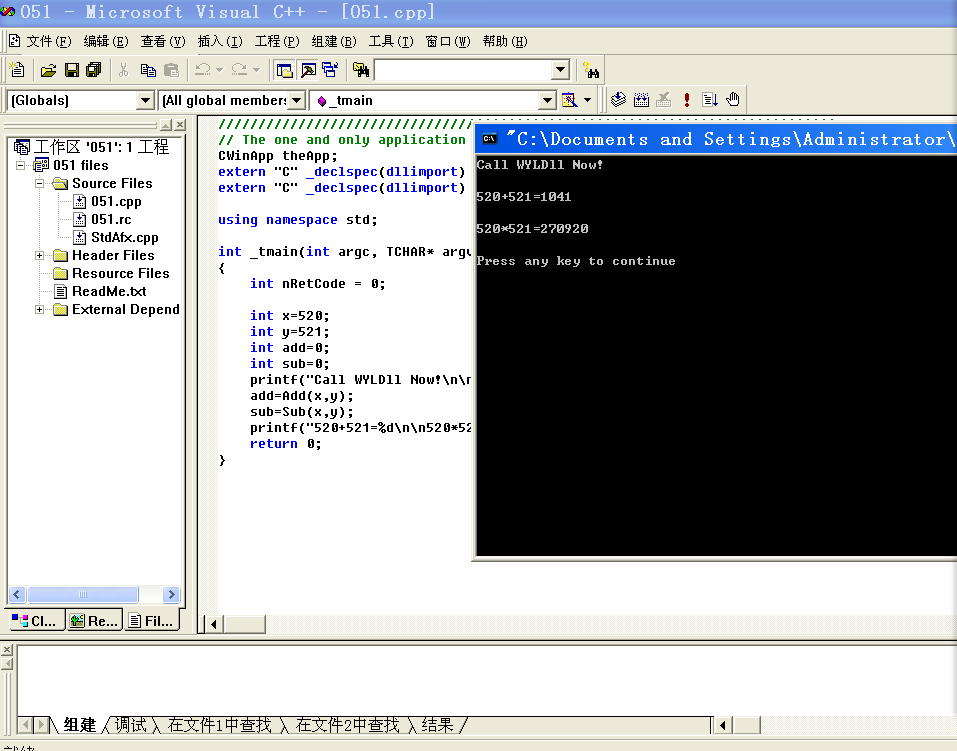The image size is (957, 751).
Task: Select the Resource Files folder
Action: 121,274
